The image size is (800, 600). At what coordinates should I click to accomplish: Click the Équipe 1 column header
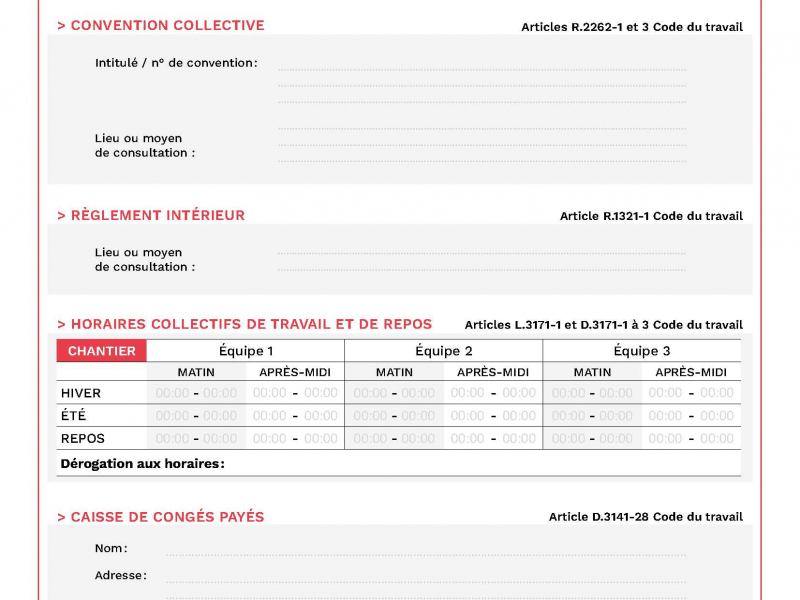246,351
